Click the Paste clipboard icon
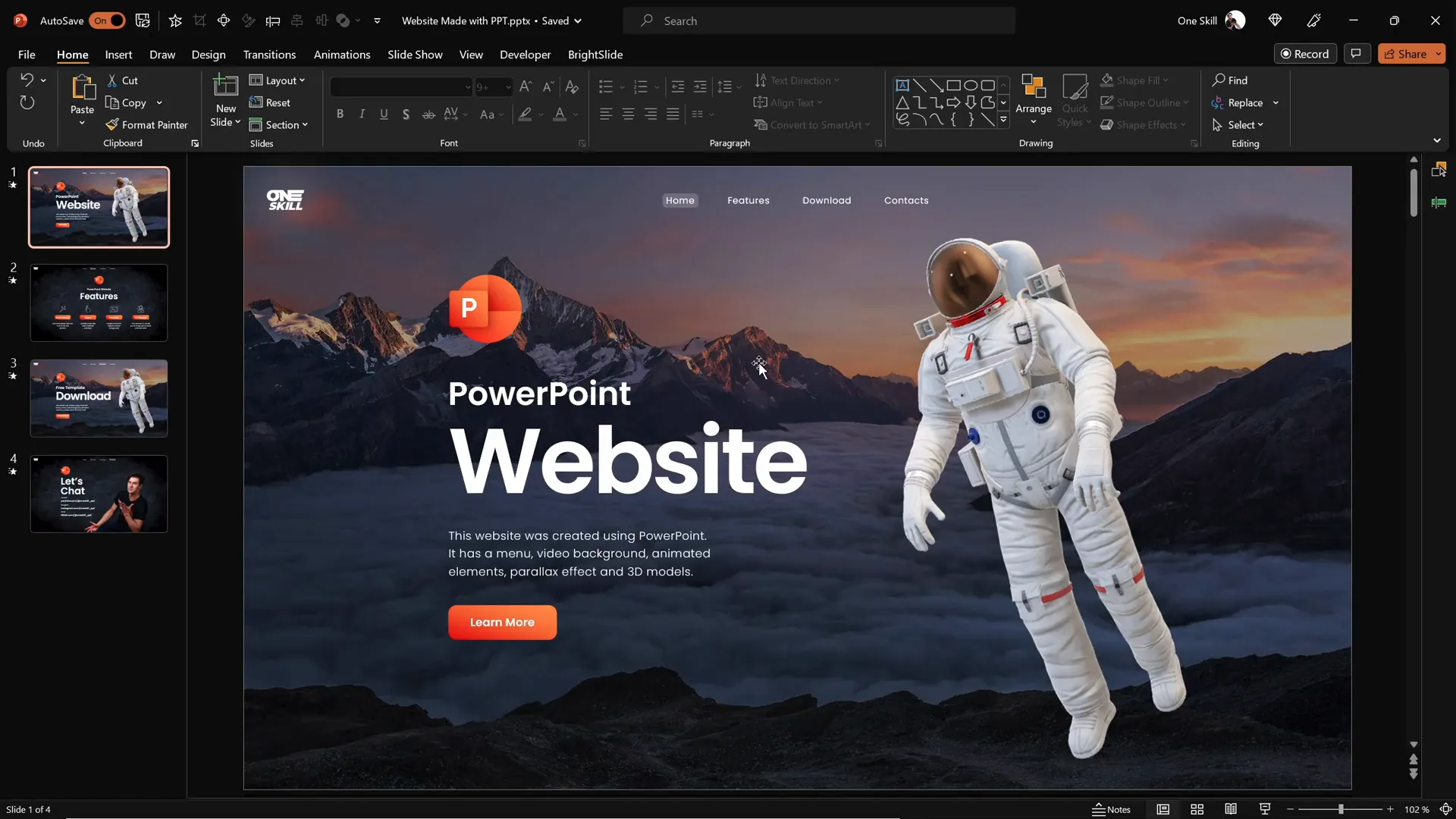Viewport: 1456px width, 819px height. (x=82, y=88)
